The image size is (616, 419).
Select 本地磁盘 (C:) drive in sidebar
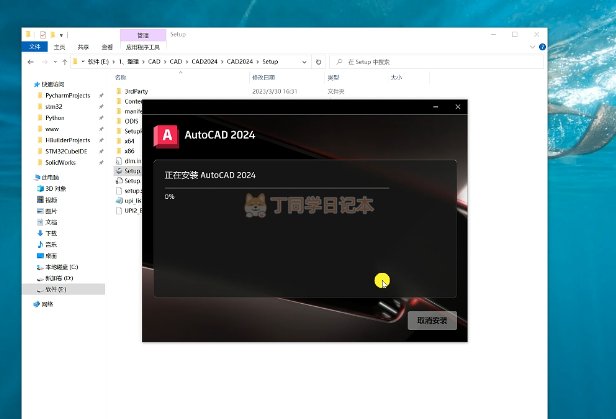[x=57, y=267]
